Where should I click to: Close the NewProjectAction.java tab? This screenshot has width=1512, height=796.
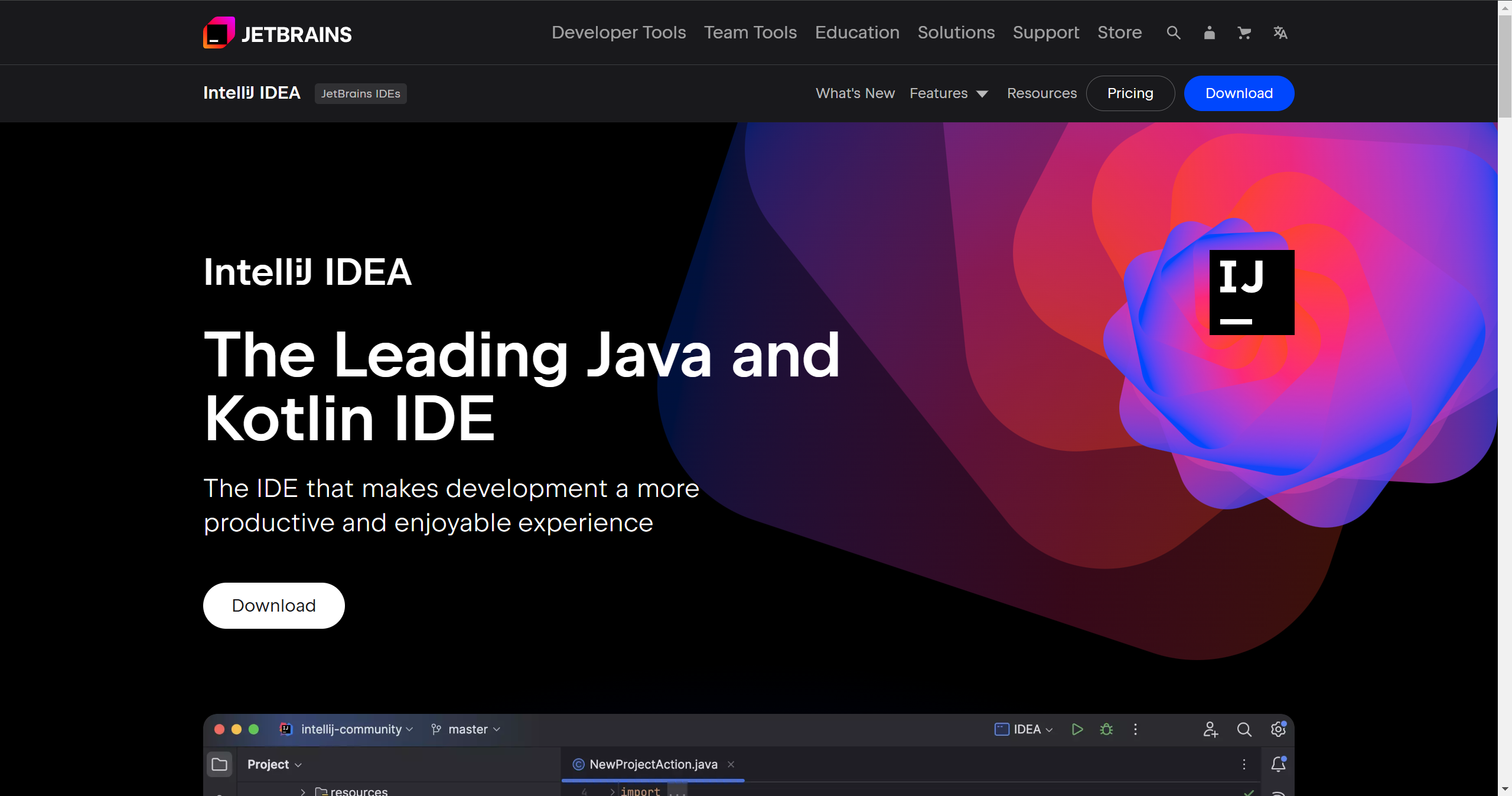point(731,764)
